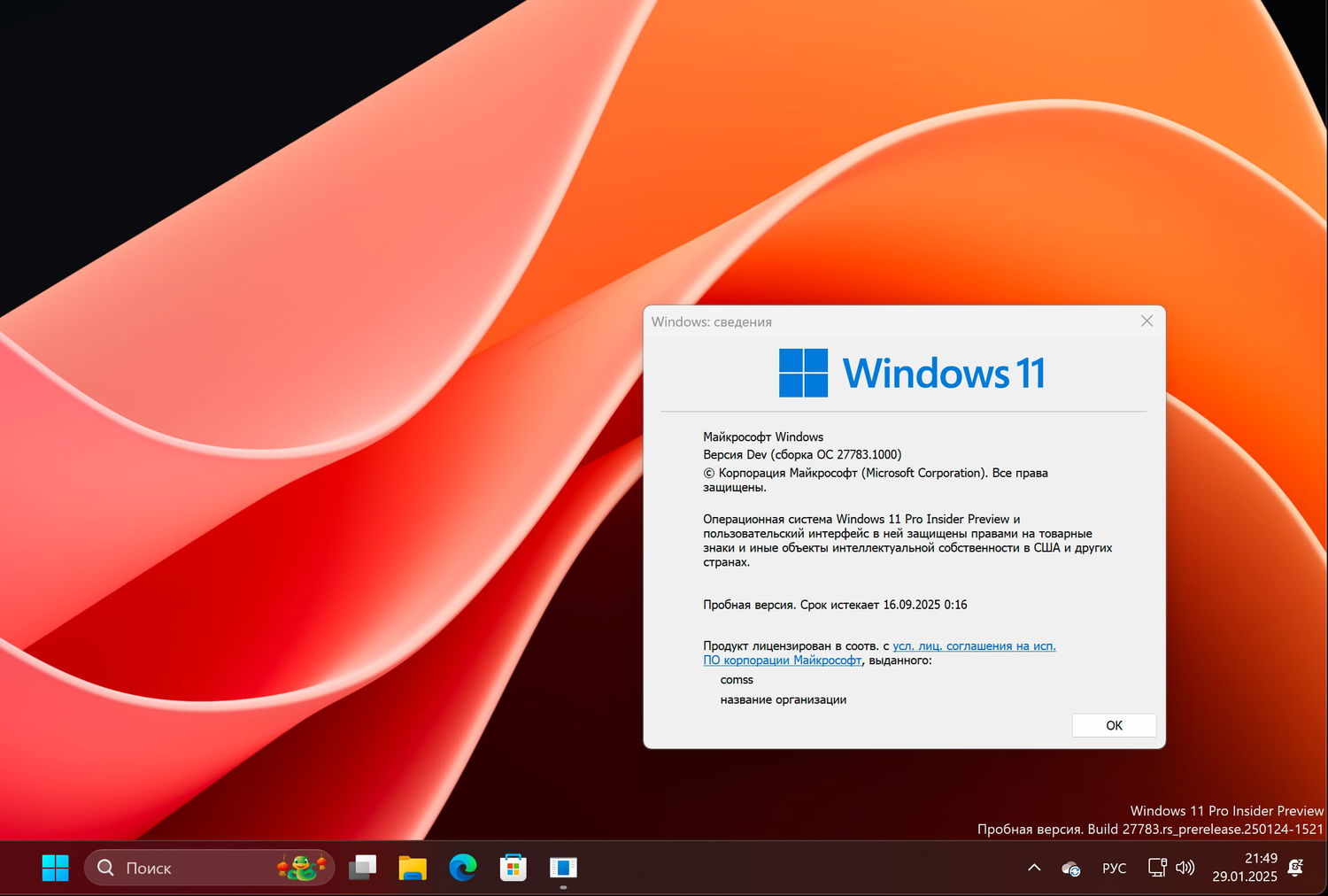Open the volume flyout via the speaker icon
Viewport: 1328px width, 896px height.
(x=1185, y=868)
